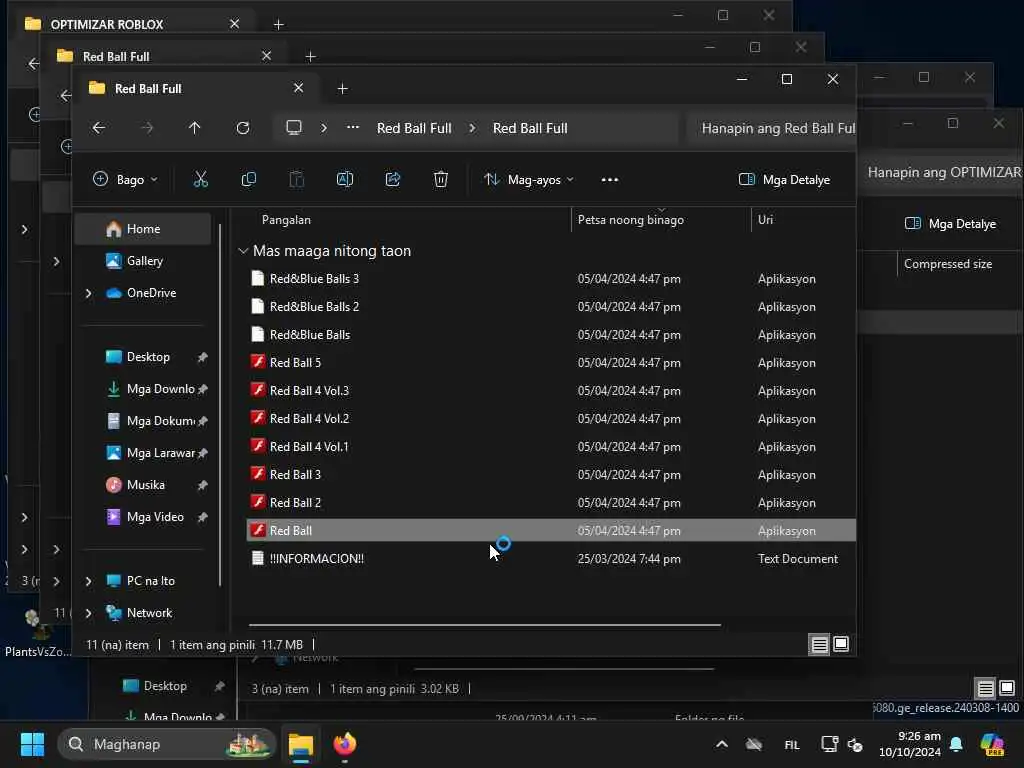Open chevron between Red Ball Full breadcrumbs
This screenshot has width=1024, height=768.
(x=472, y=128)
